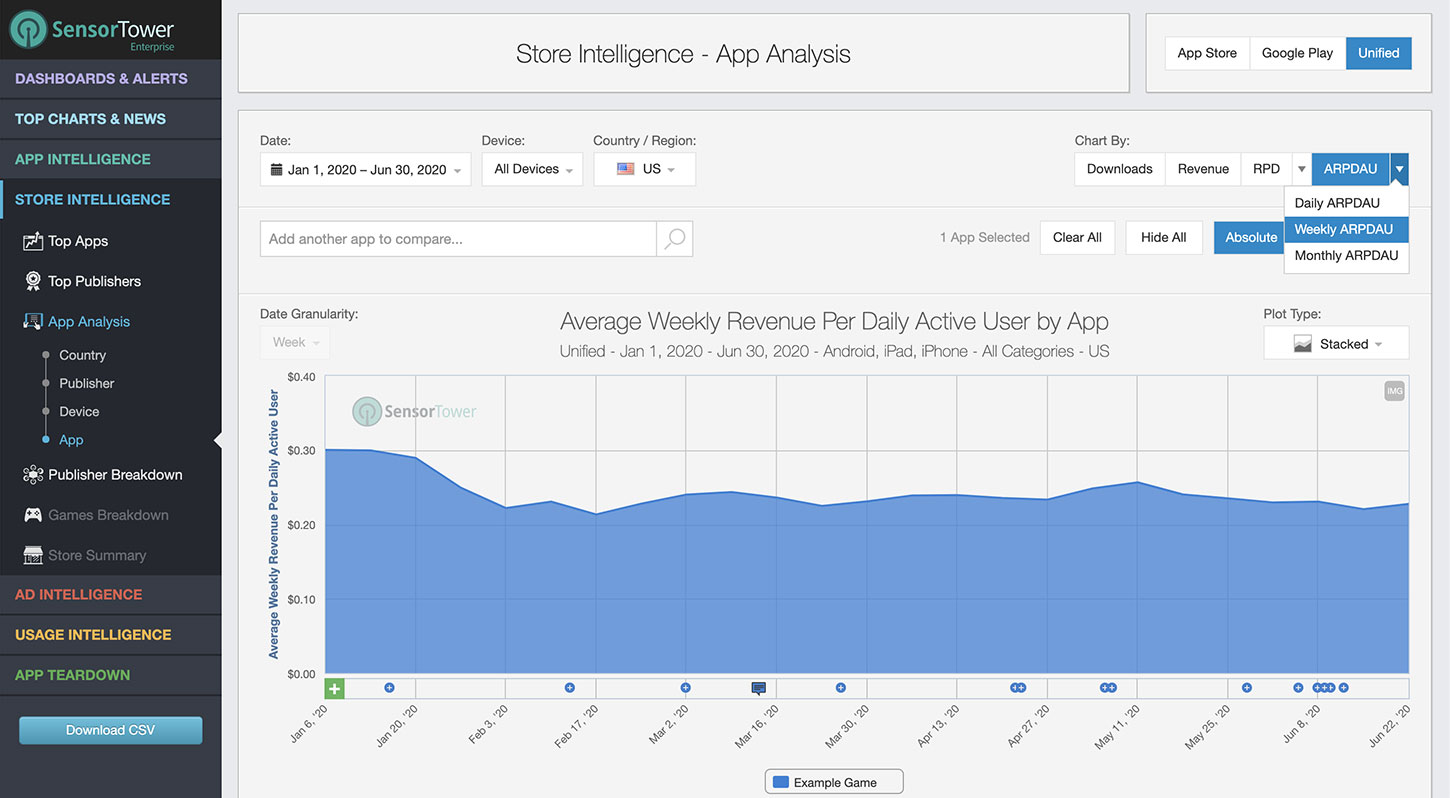
Task: Click the SensorTower logo
Action: (91, 29)
